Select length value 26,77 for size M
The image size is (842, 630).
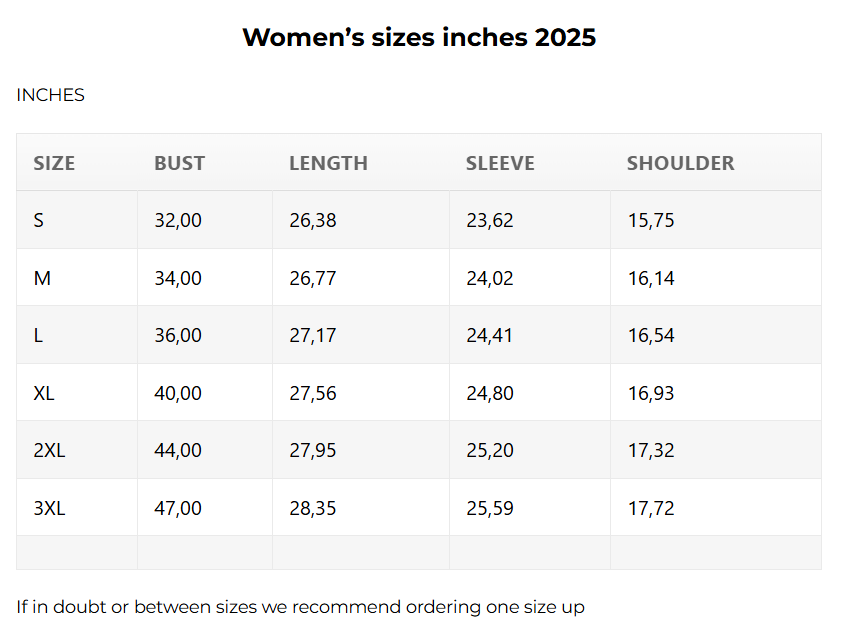pyautogui.click(x=313, y=278)
